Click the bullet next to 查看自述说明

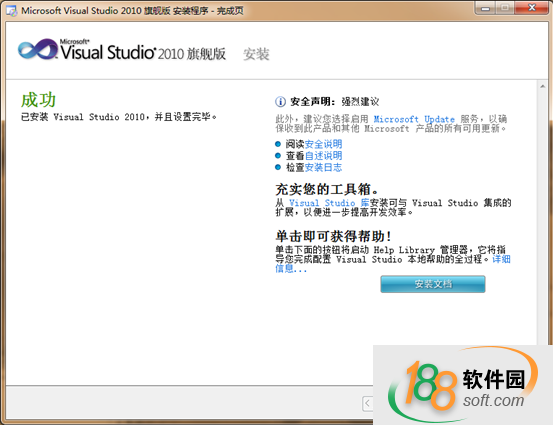[x=278, y=156]
